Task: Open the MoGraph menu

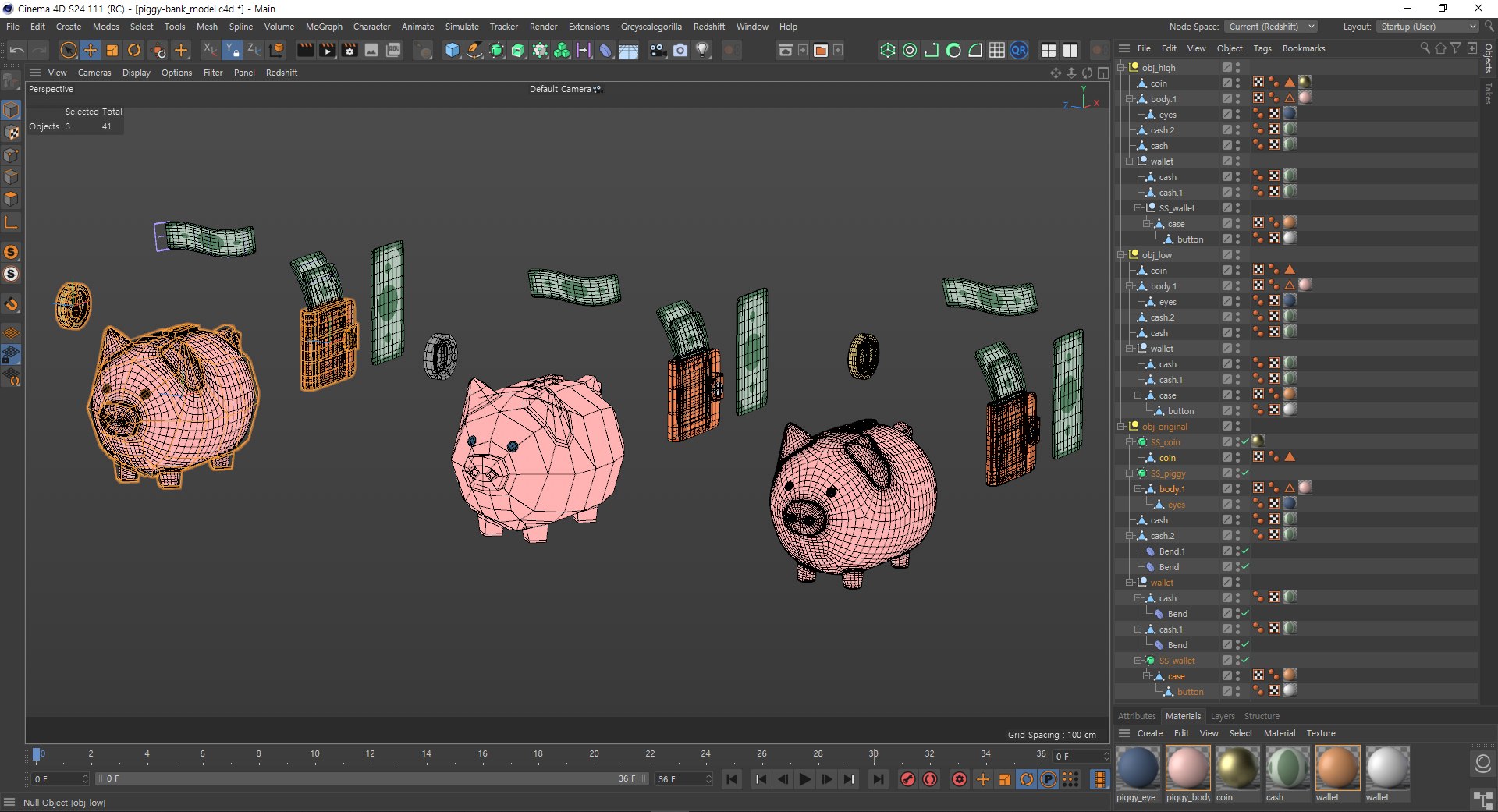Action: coord(324,27)
